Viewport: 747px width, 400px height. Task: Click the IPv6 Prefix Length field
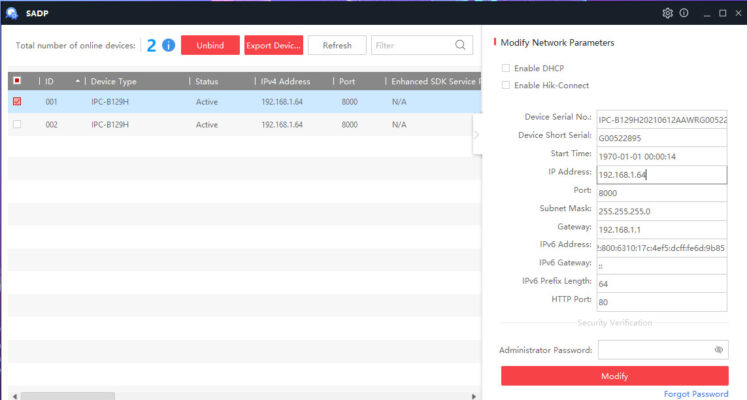click(662, 284)
